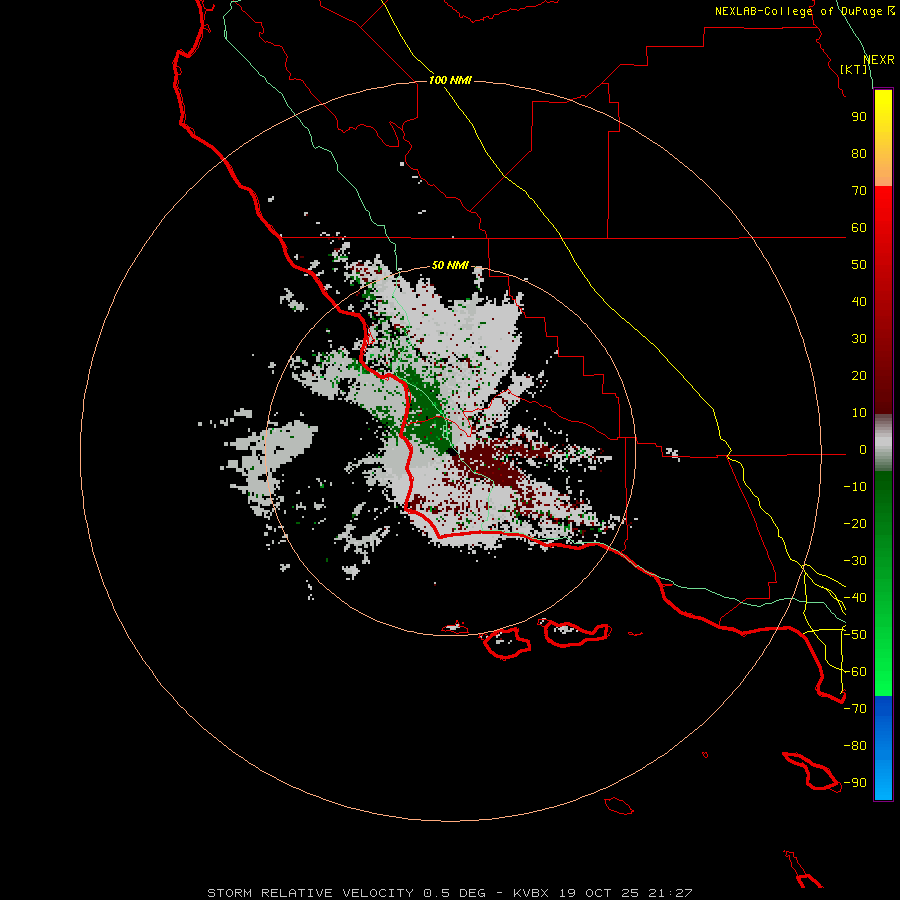
Task: Select the -30 value on the velocity scale
Action: coord(855,561)
